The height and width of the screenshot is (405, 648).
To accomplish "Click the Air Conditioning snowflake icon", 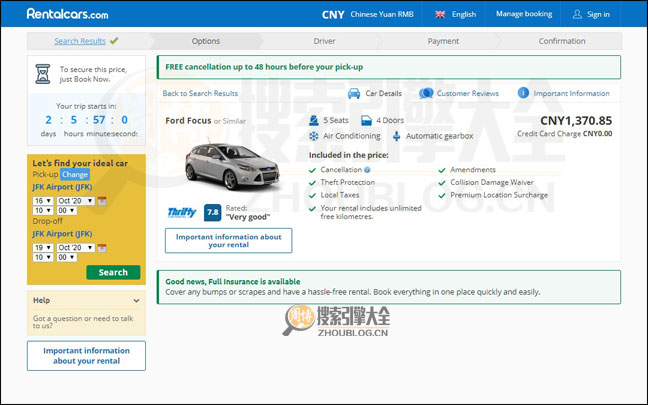I will point(314,136).
